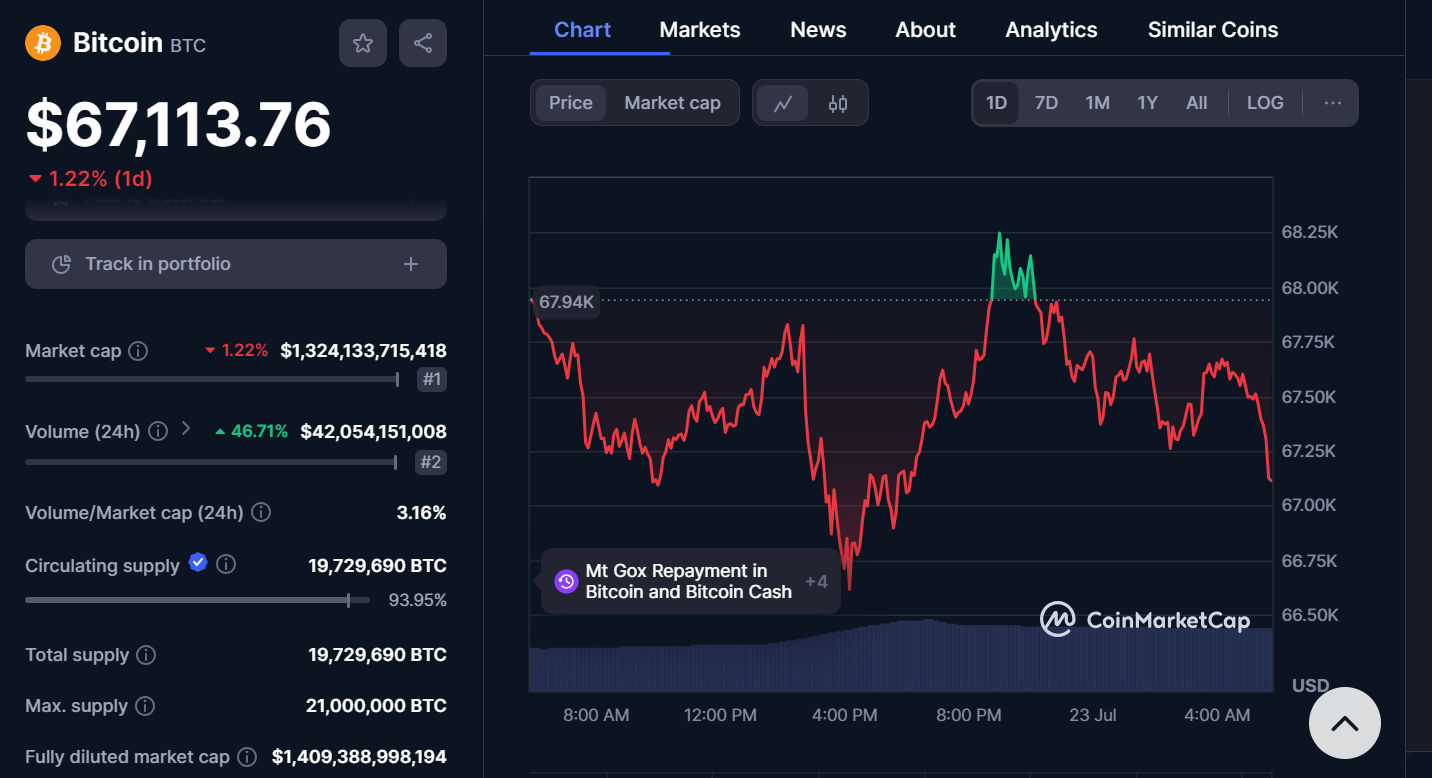Click the 46.71% volume change
This screenshot has width=1432, height=778.
point(259,431)
